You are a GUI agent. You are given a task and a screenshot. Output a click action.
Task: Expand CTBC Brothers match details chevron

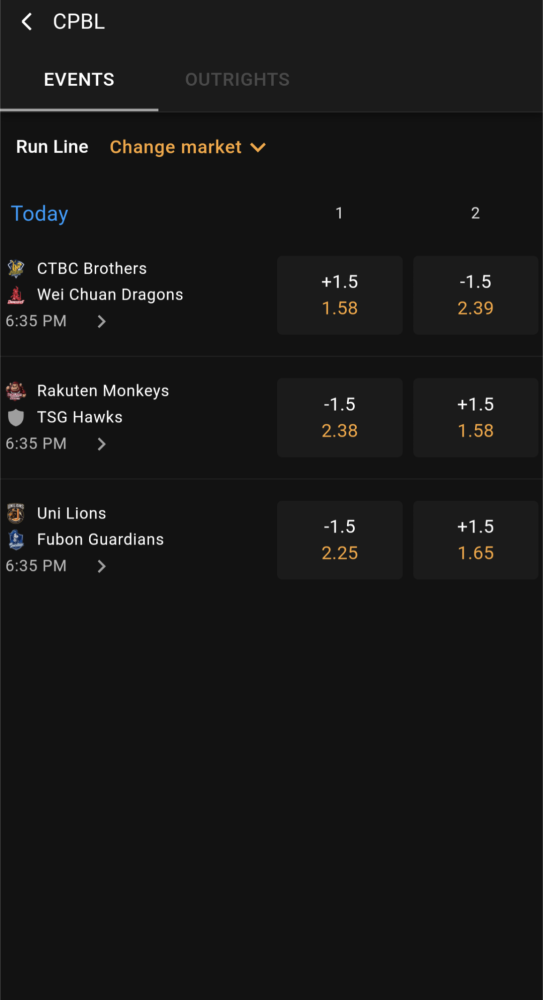click(101, 321)
